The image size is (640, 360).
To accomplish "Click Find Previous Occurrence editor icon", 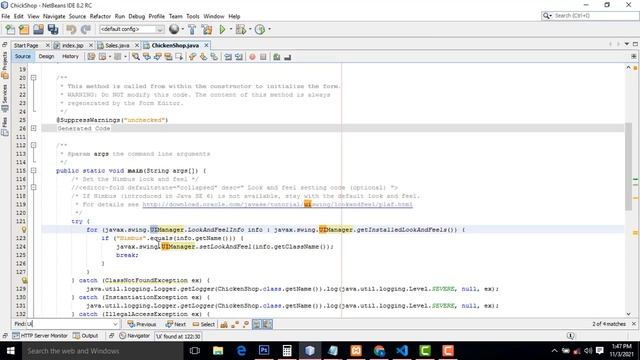I will pyautogui.click(x=147, y=57).
